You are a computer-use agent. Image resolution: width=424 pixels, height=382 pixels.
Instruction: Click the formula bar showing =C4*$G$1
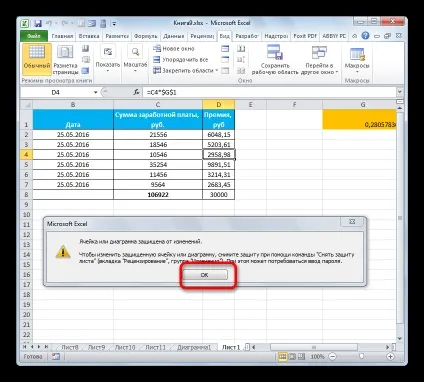pyautogui.click(x=269, y=92)
